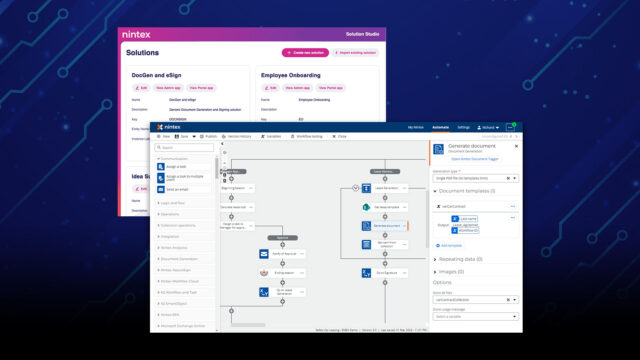Open the Select a variable dropdown
Viewport: 640px width, 360px height.
pyautogui.click(x=476, y=317)
